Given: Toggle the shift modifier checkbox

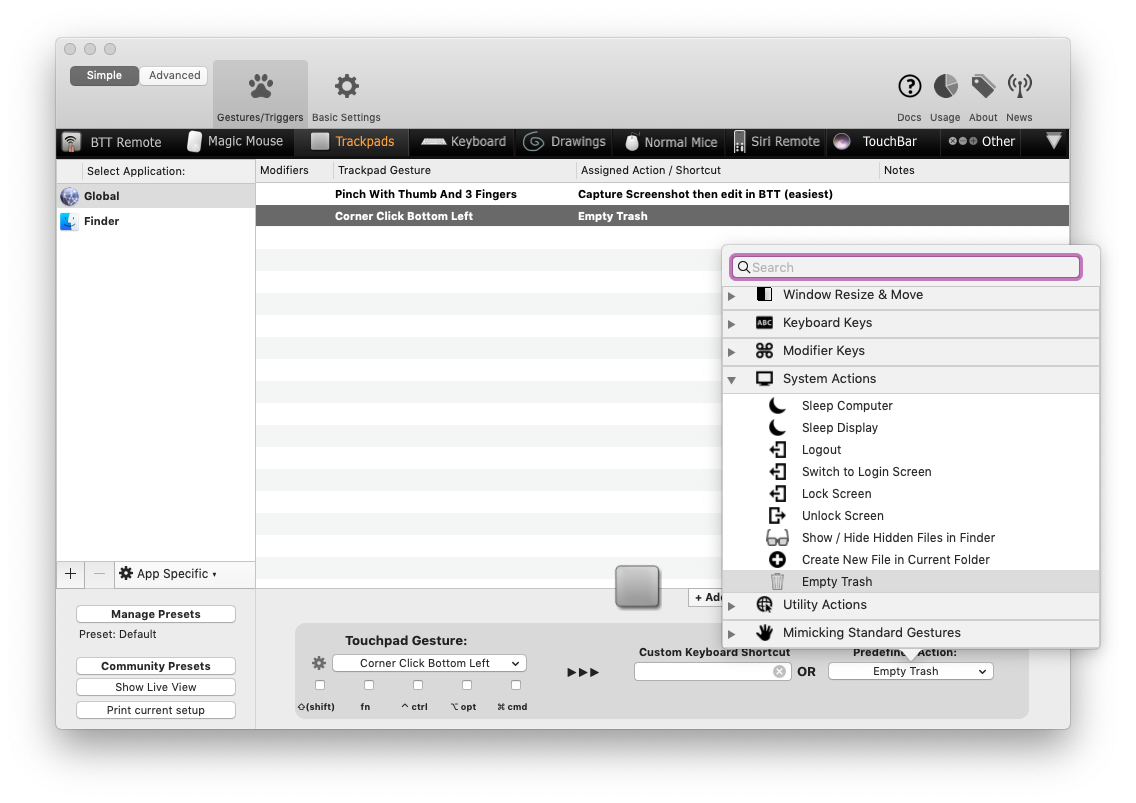Looking at the screenshot, I should point(320,685).
